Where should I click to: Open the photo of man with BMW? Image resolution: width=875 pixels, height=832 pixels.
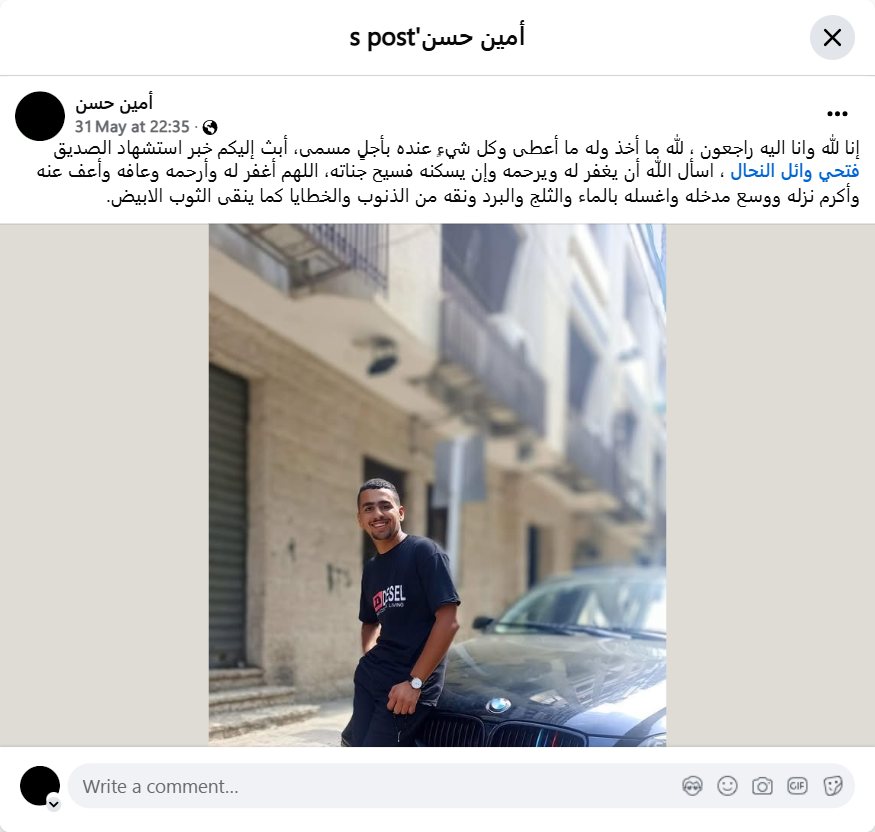438,485
